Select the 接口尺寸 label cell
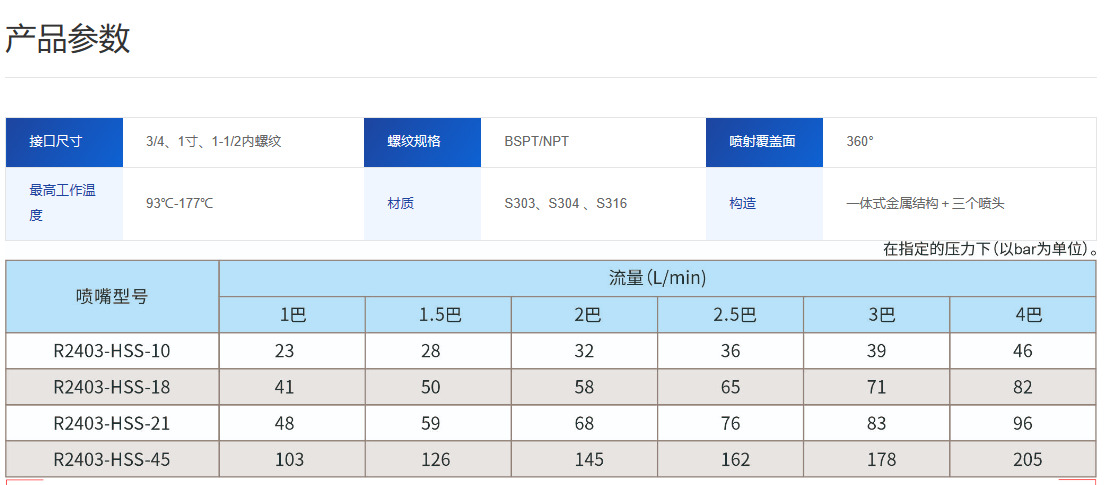Viewport: 1119px width, 485px height. click(64, 141)
